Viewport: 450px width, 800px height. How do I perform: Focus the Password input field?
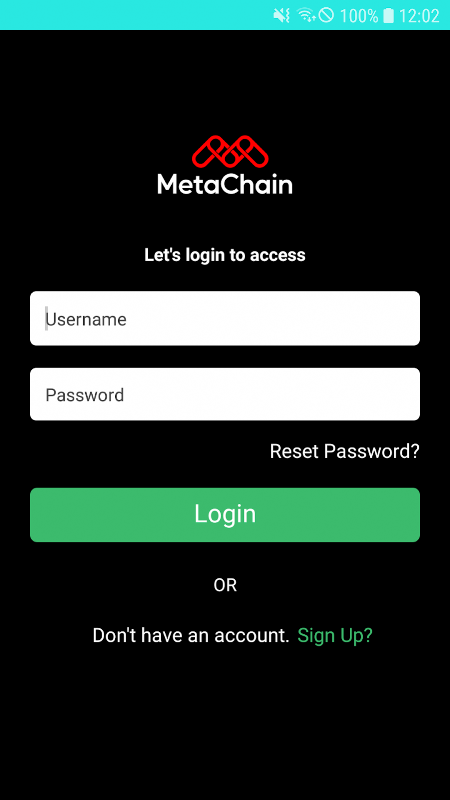[225, 394]
